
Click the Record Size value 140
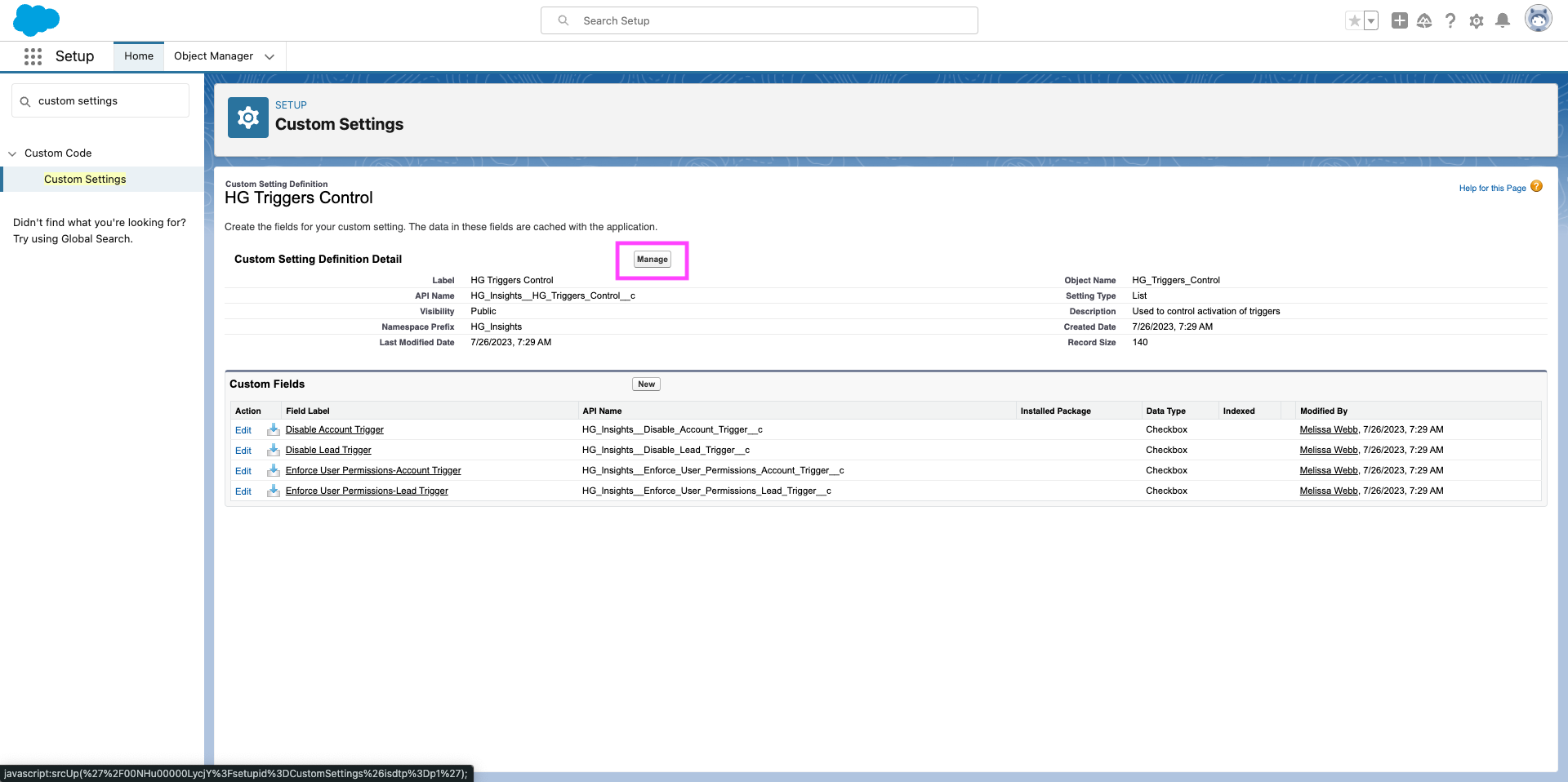click(1140, 343)
